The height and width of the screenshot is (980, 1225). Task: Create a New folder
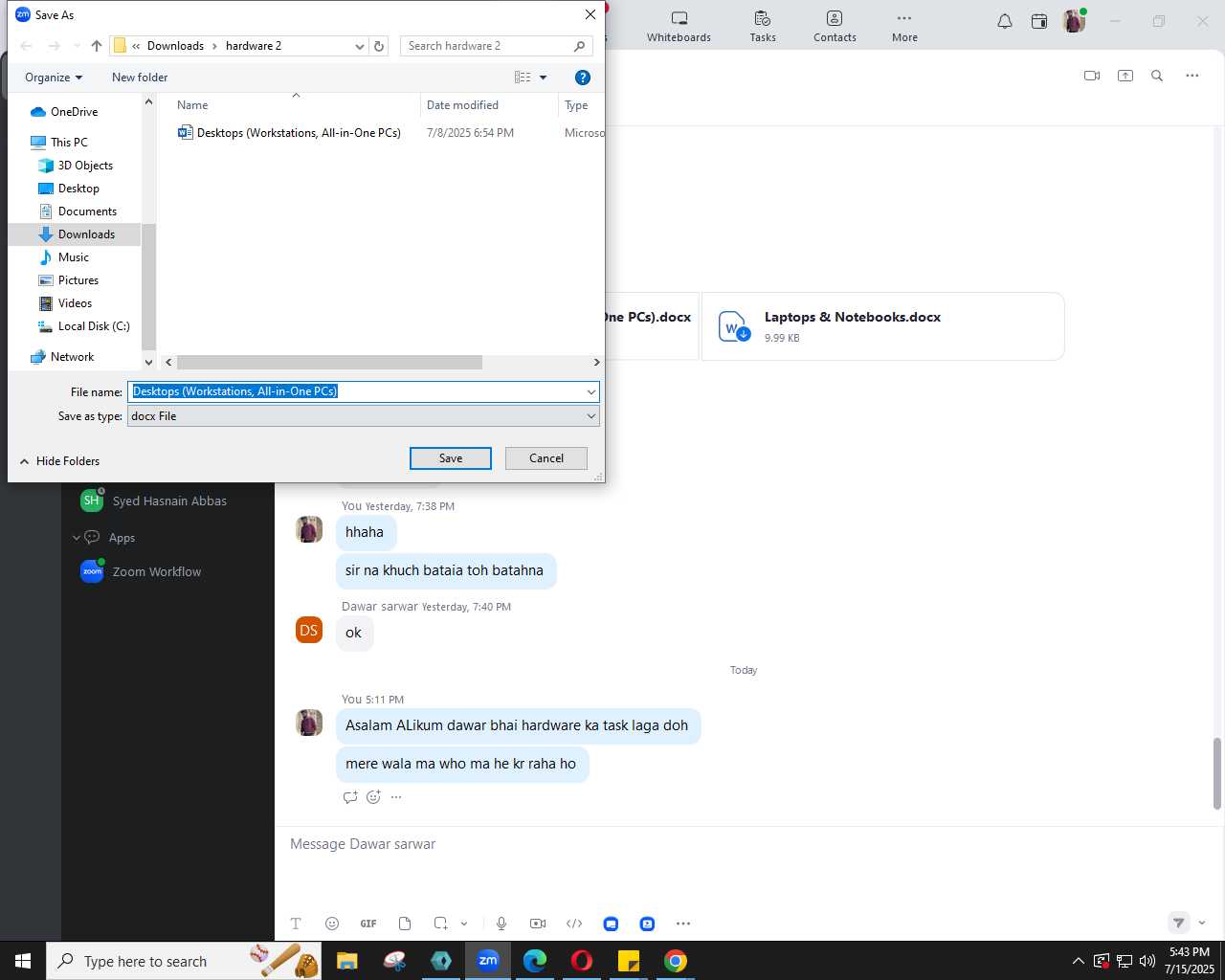pyautogui.click(x=140, y=78)
